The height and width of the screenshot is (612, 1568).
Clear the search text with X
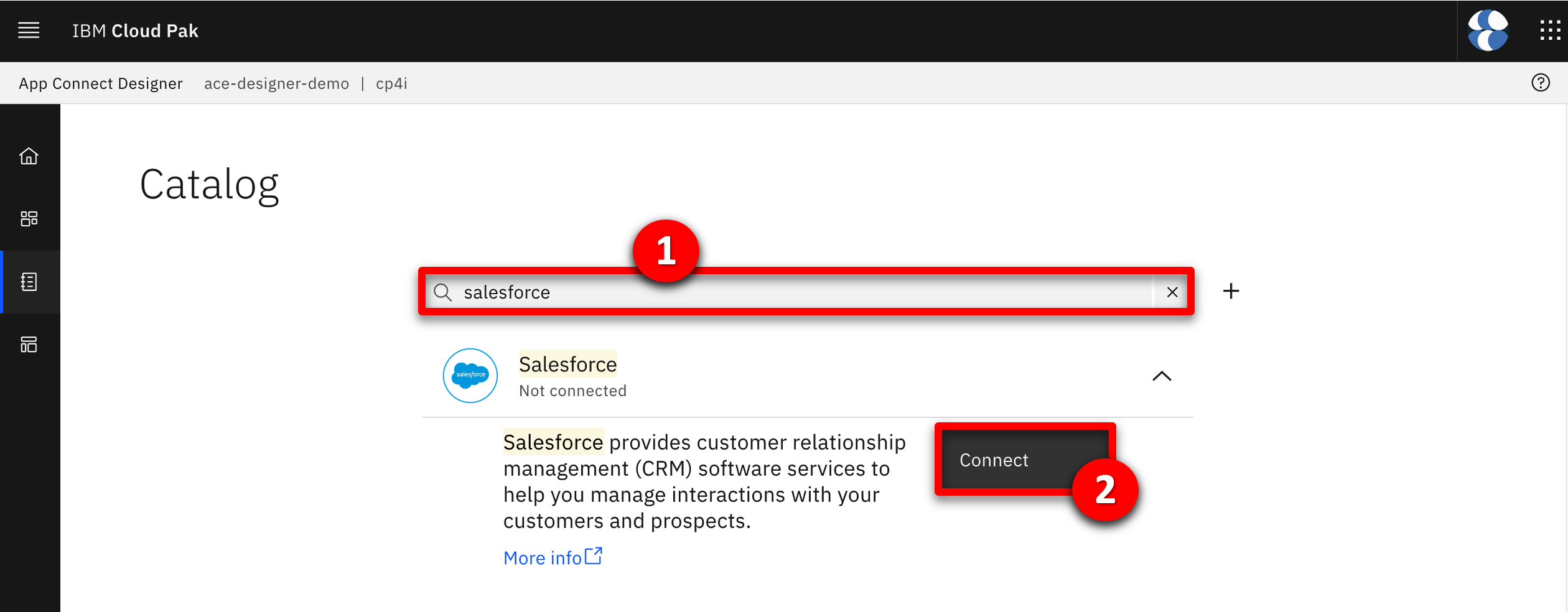[x=1172, y=292]
